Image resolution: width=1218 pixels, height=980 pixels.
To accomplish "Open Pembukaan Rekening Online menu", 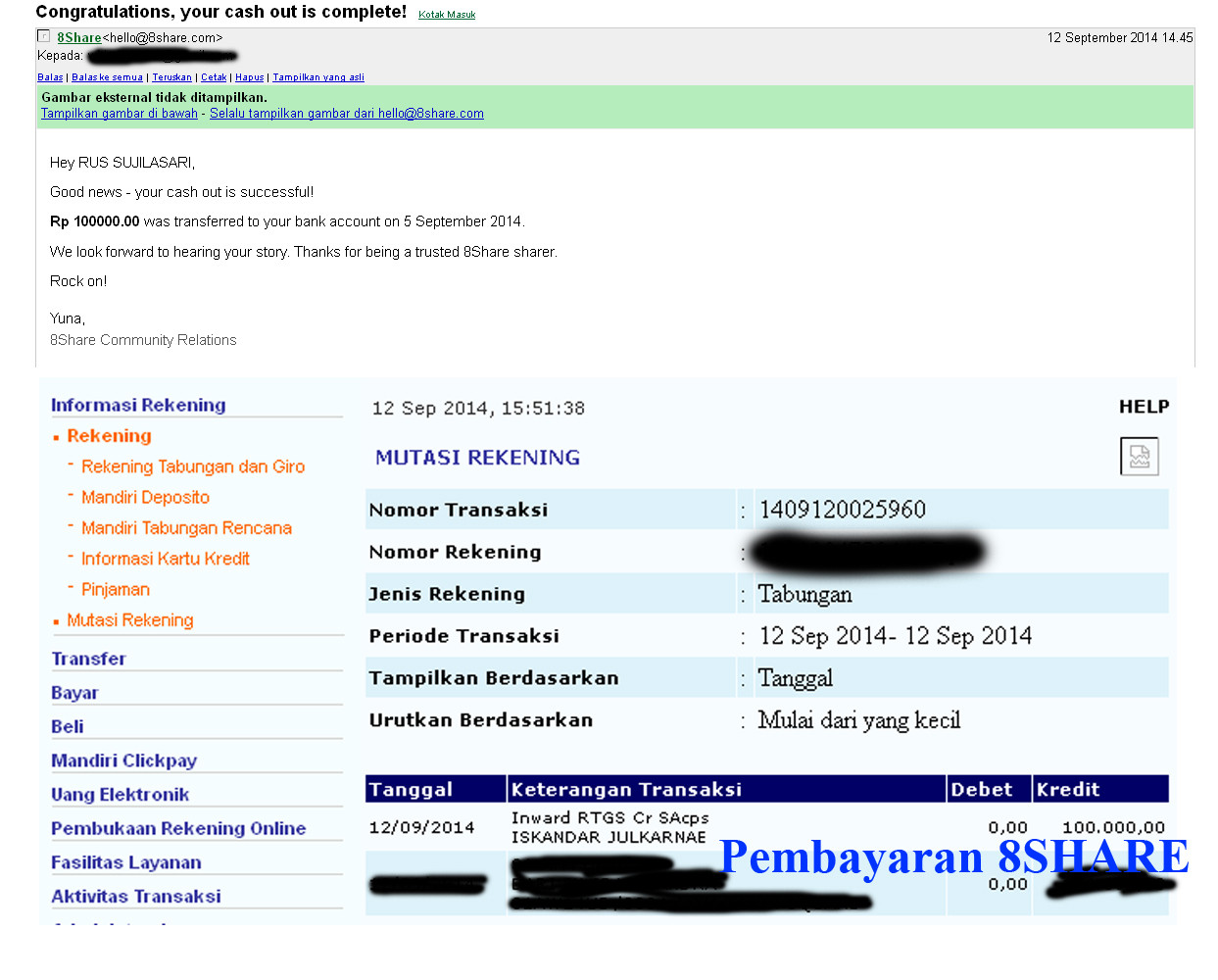I will pos(178,828).
